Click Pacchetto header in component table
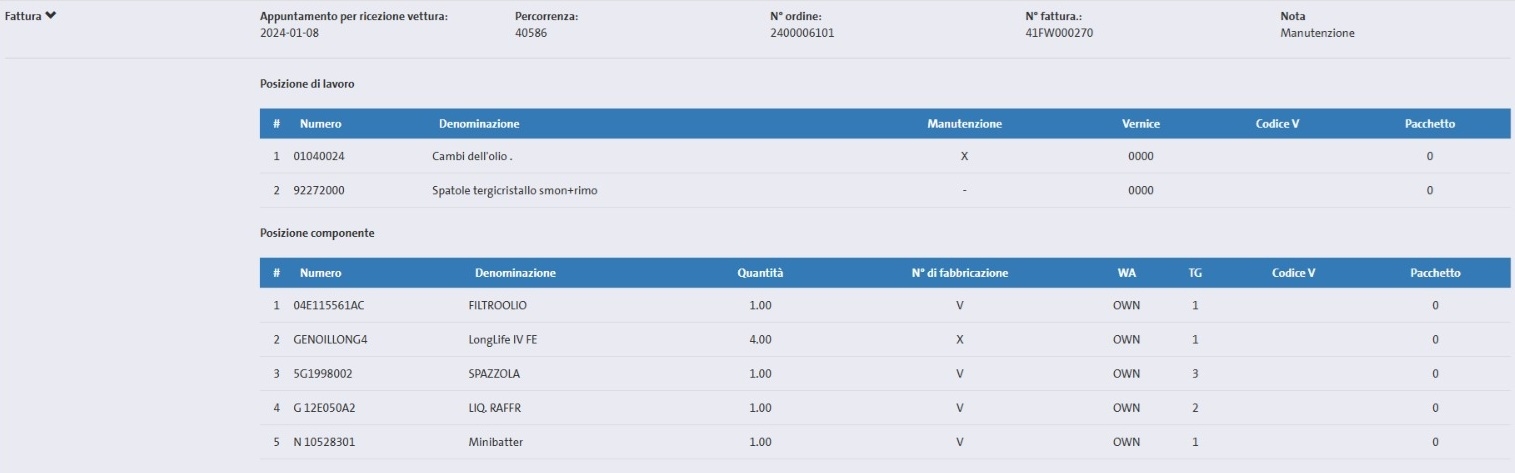Image resolution: width=1515 pixels, height=473 pixels. tap(1435, 273)
